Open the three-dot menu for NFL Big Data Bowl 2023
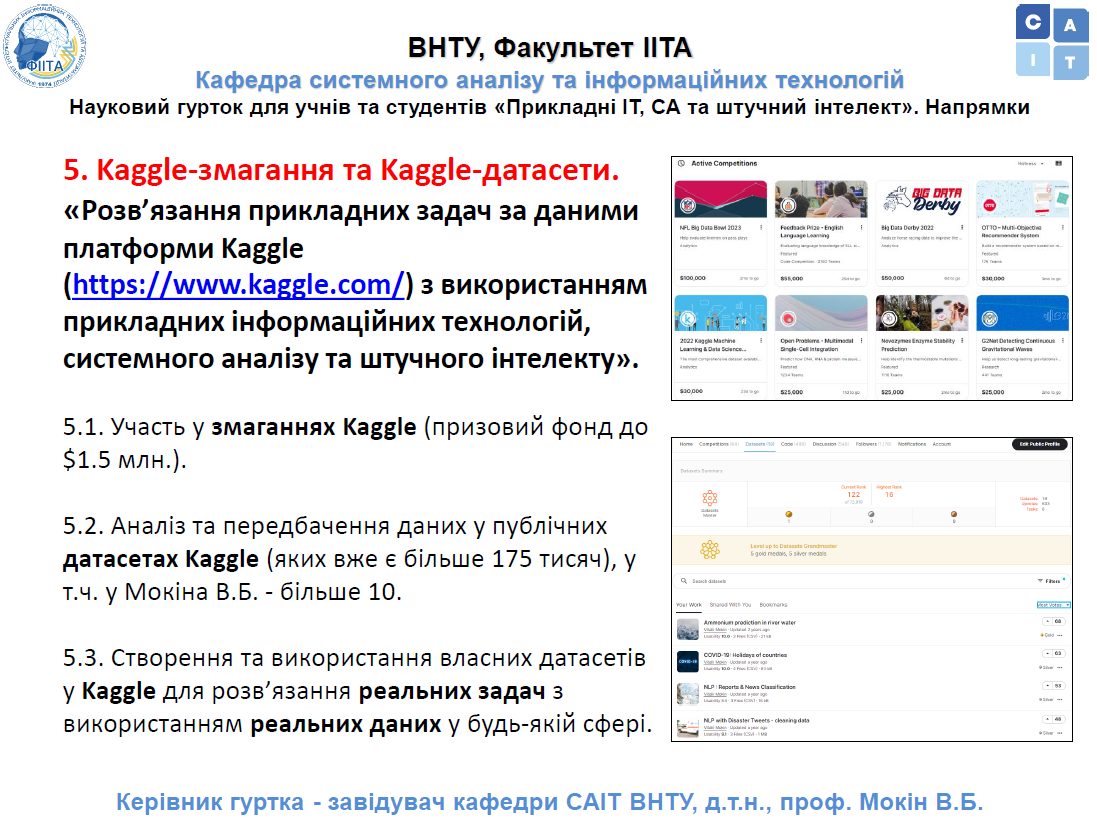Viewport: 1097px width, 821px height. 761,227
